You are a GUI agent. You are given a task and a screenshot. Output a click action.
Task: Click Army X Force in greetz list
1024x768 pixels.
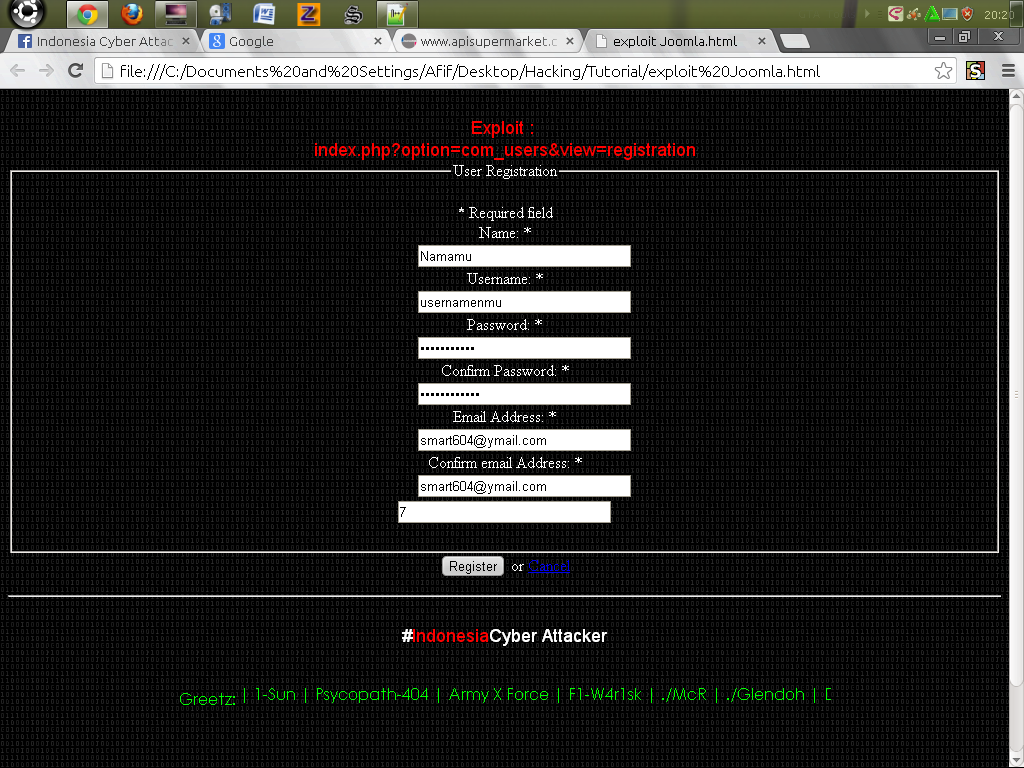coord(498,694)
